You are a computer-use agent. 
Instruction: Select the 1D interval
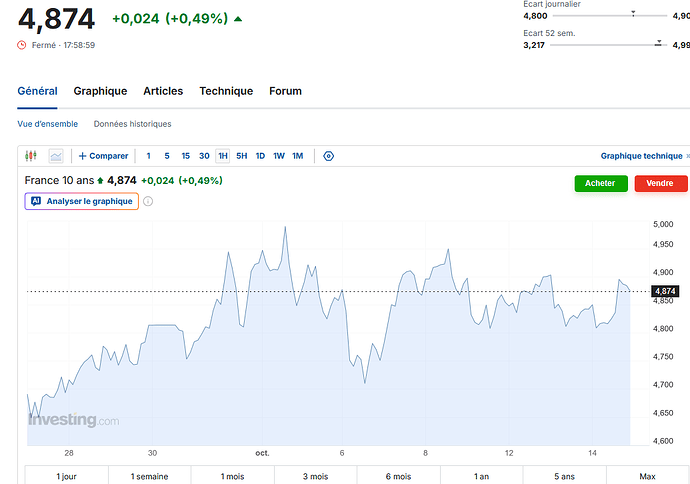pyautogui.click(x=260, y=156)
